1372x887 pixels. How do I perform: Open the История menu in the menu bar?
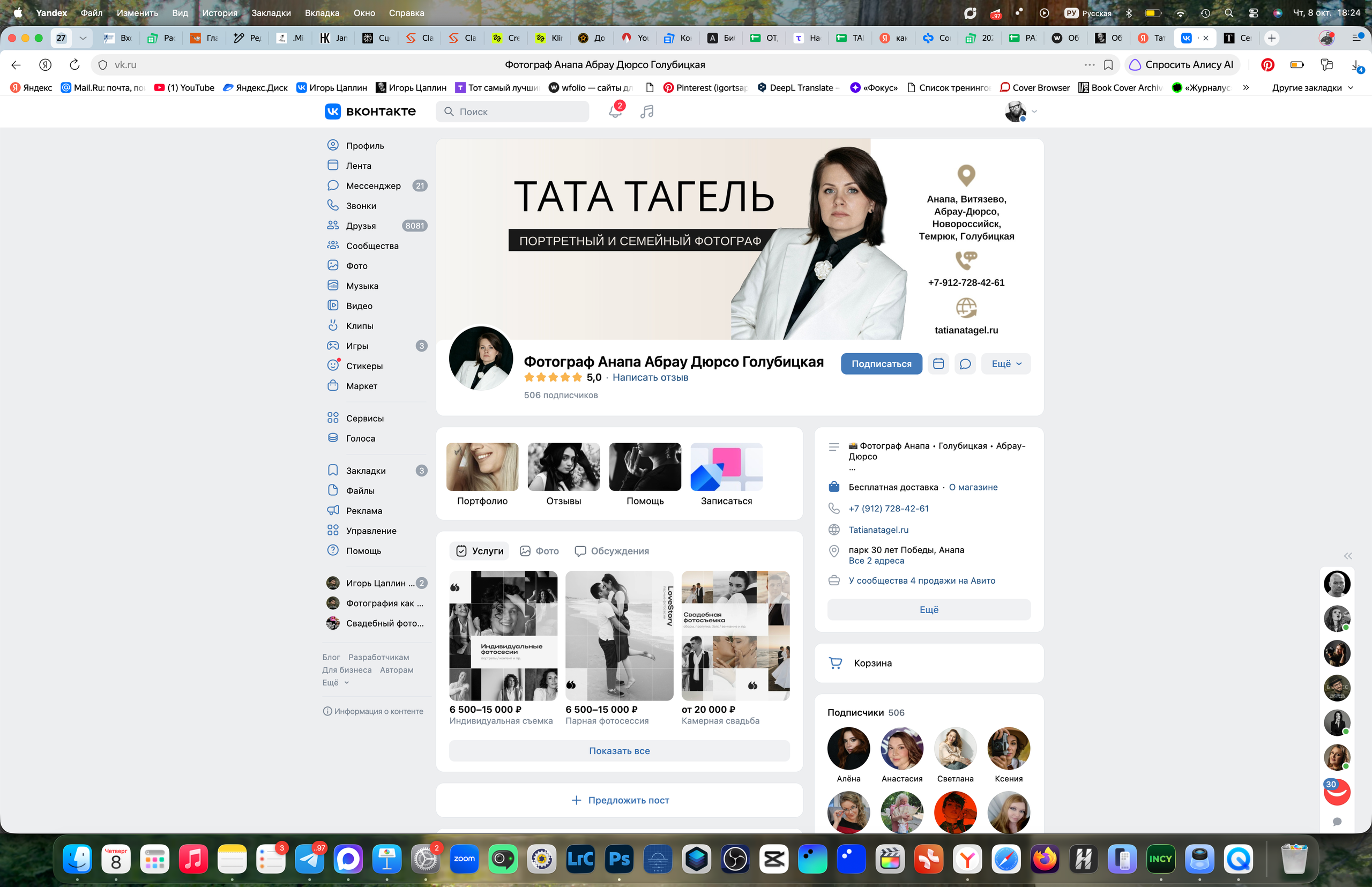(x=219, y=13)
